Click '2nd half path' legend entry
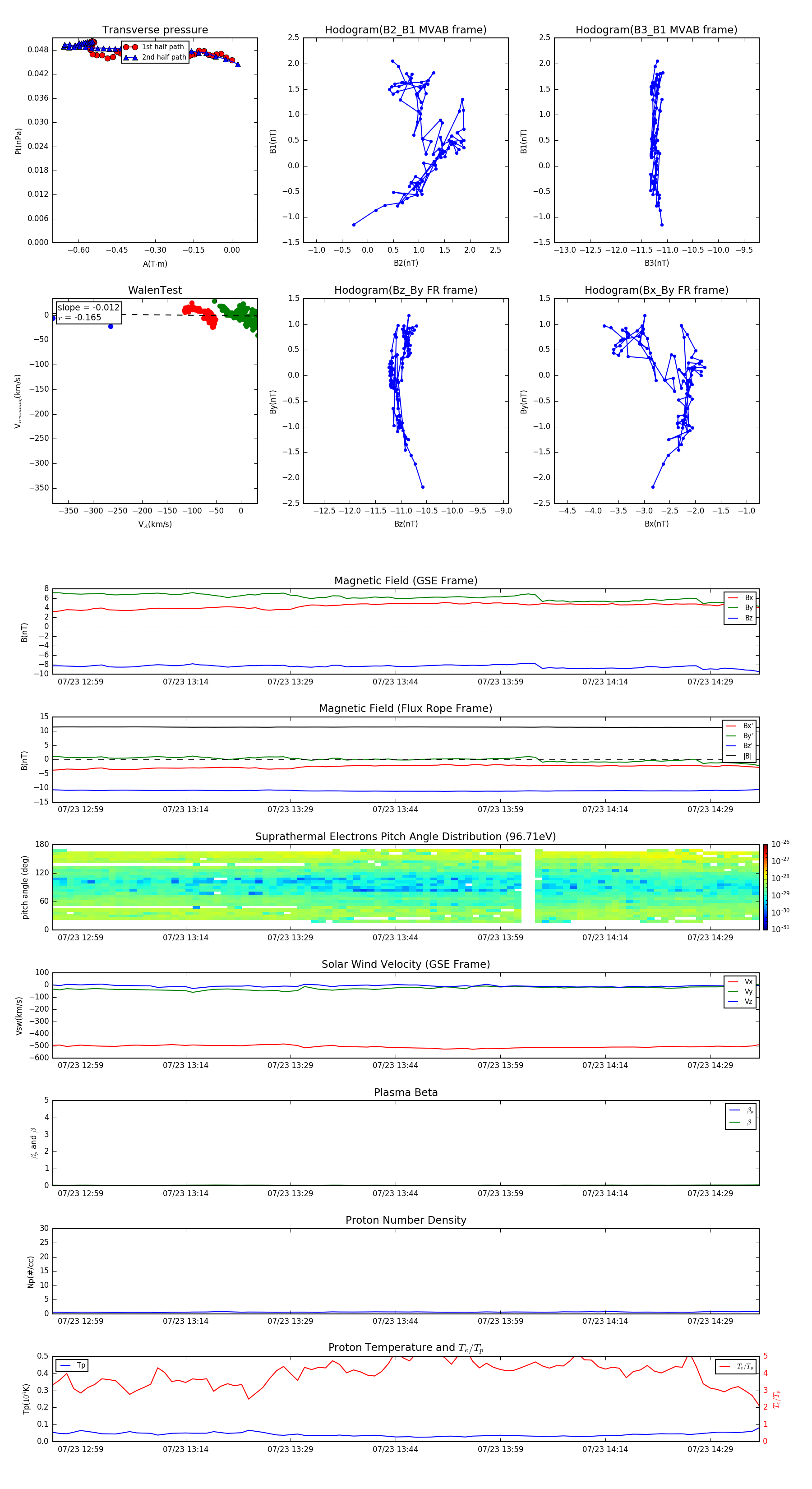Image resolution: width=812 pixels, height=1489 pixels. [x=155, y=57]
